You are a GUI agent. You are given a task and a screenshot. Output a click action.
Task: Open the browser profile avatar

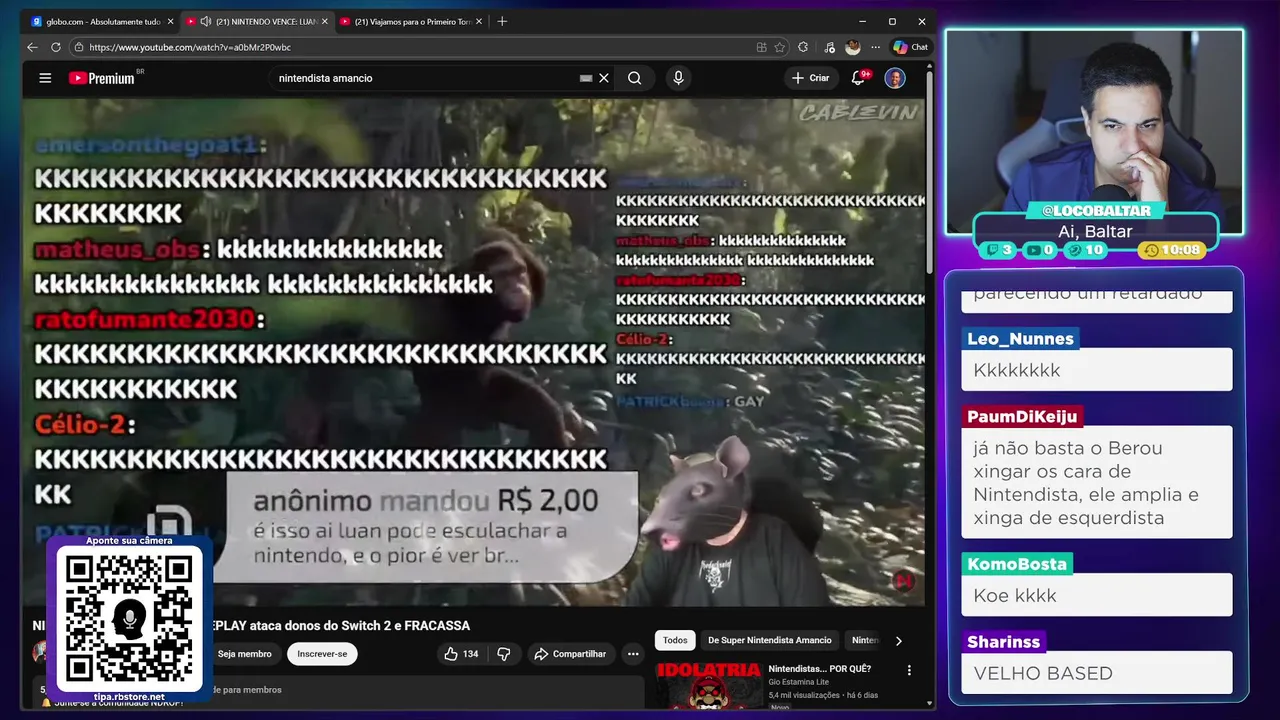pos(853,47)
